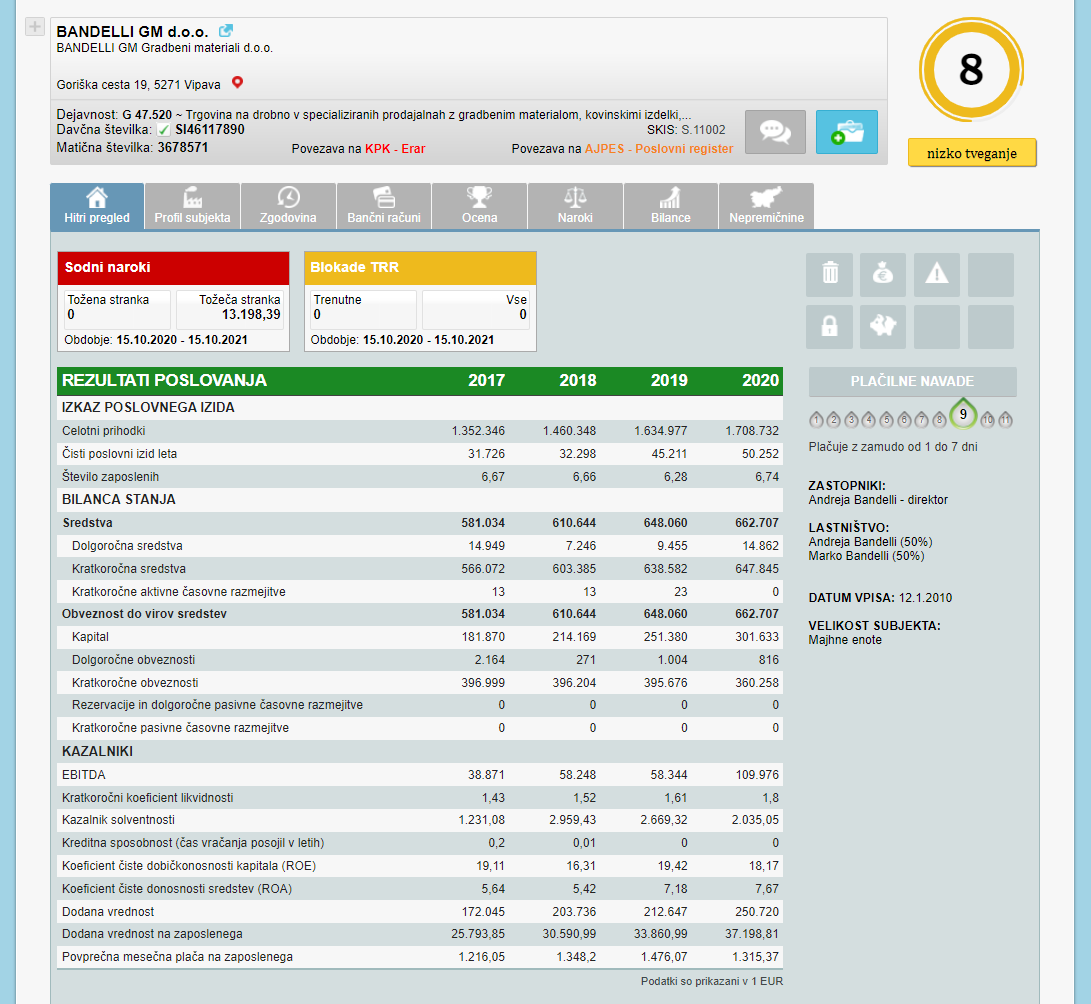This screenshot has height=1004, width=1091.
Task: Open the Nepremičnine tab
Action: coord(766,205)
